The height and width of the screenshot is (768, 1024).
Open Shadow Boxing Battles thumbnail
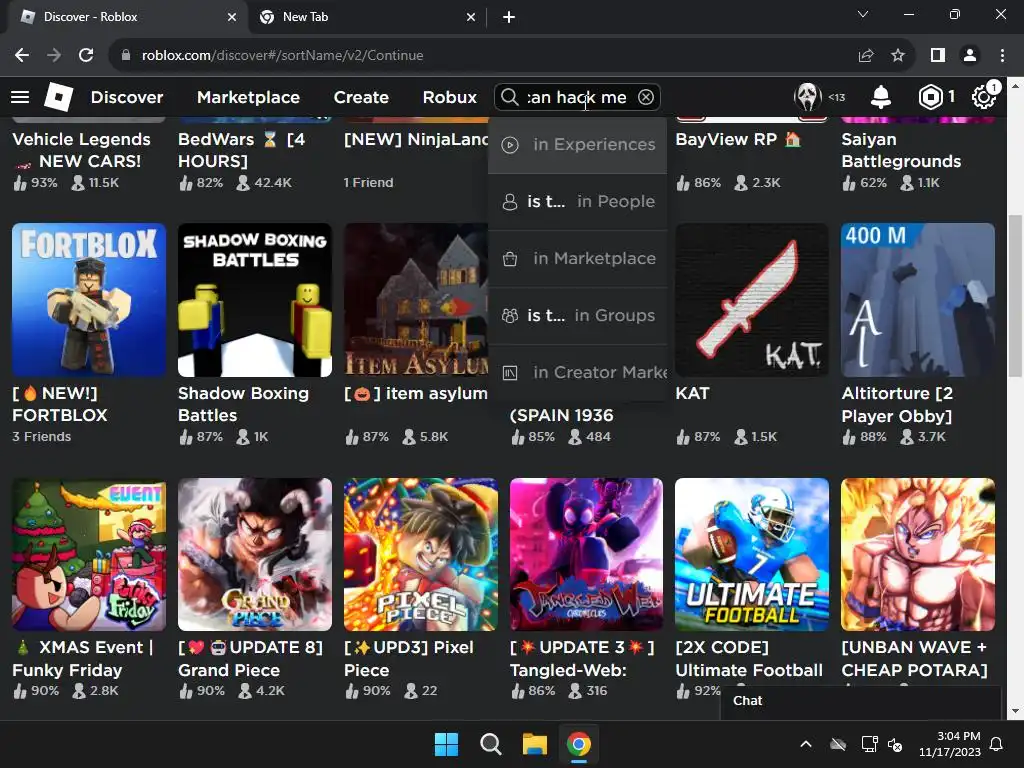pos(255,300)
